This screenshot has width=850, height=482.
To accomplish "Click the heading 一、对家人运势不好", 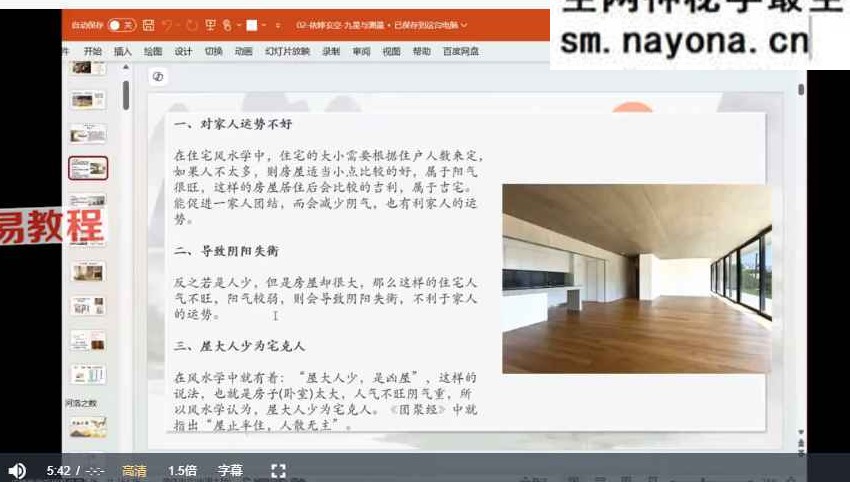I will pos(233,124).
